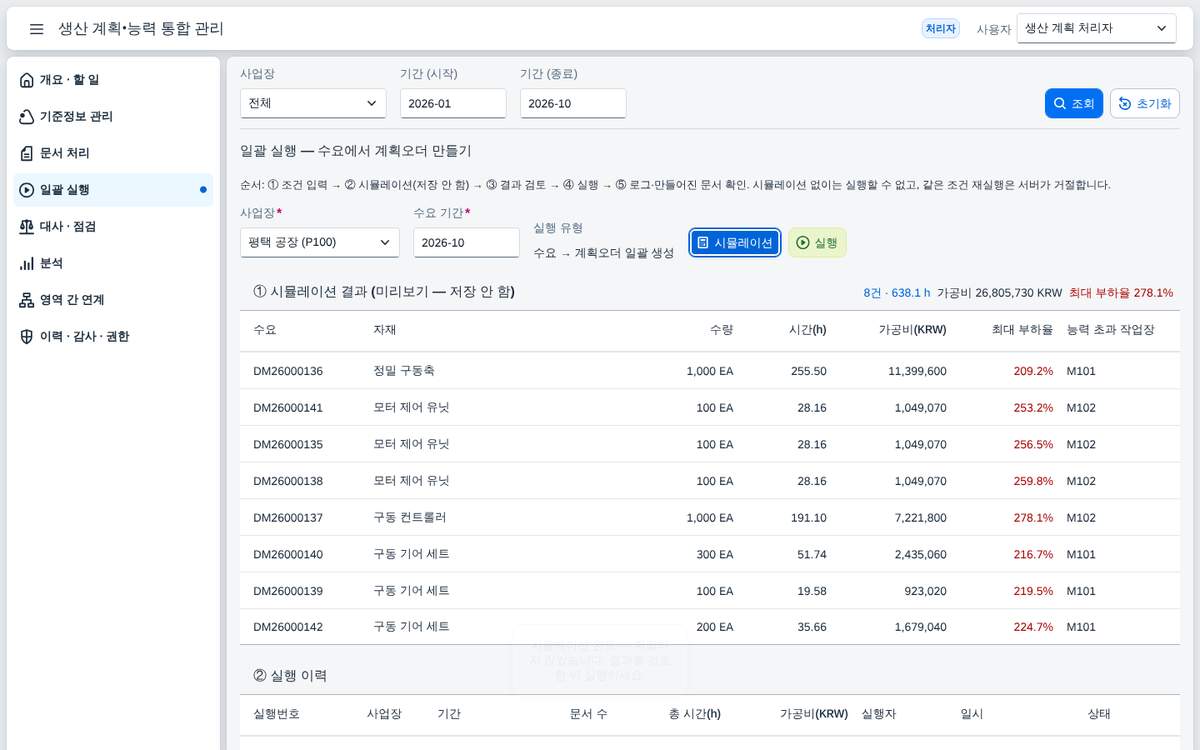The image size is (1200, 750).
Task: Expand the 사업장 filter set to 전체
Action: click(313, 103)
